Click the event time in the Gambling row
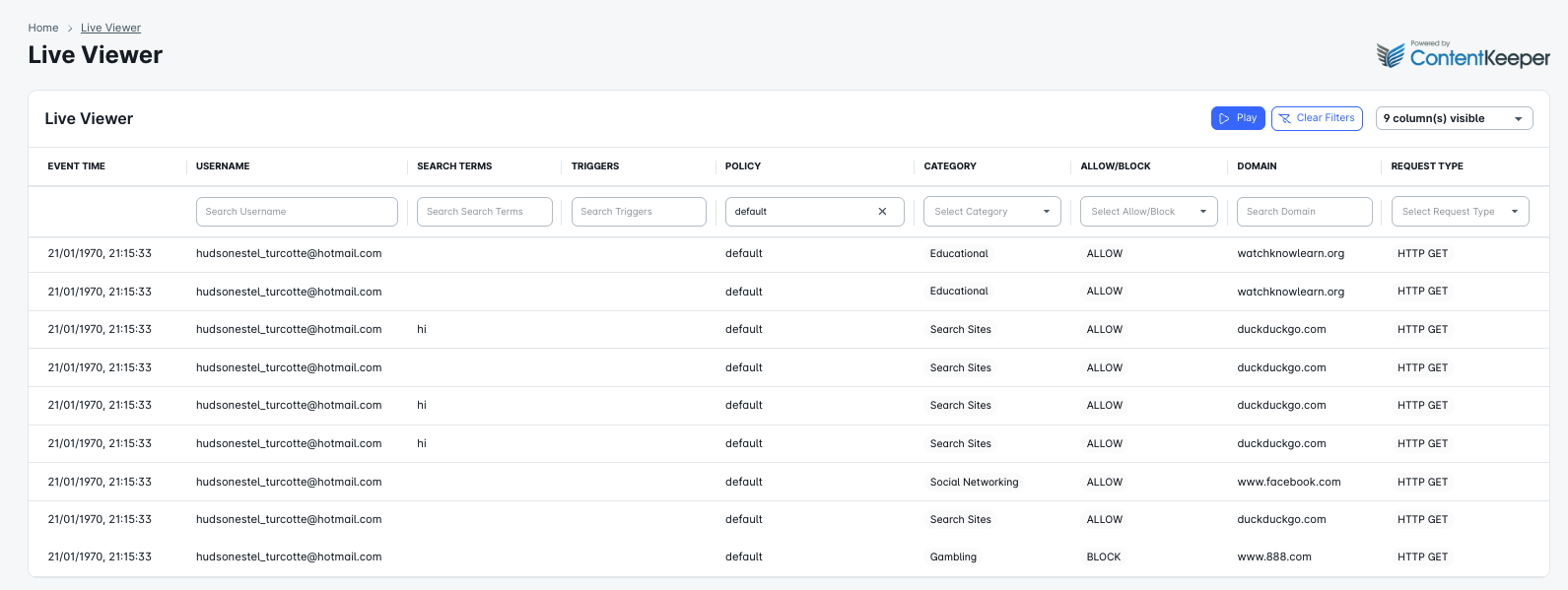The height and width of the screenshot is (590, 1568). [x=100, y=557]
